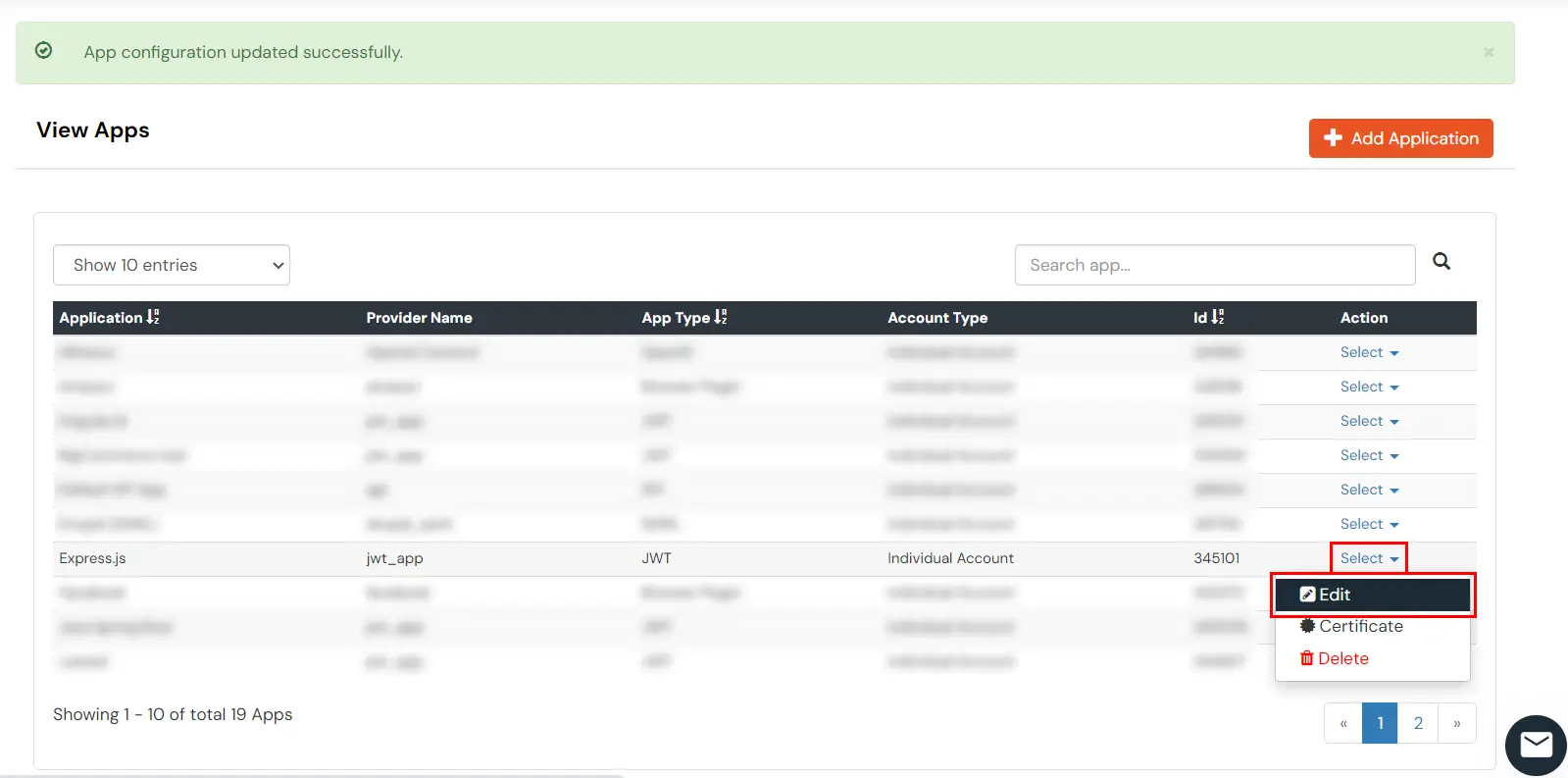The image size is (1568, 778).
Task: Select page 1 in pagination
Action: click(1380, 723)
